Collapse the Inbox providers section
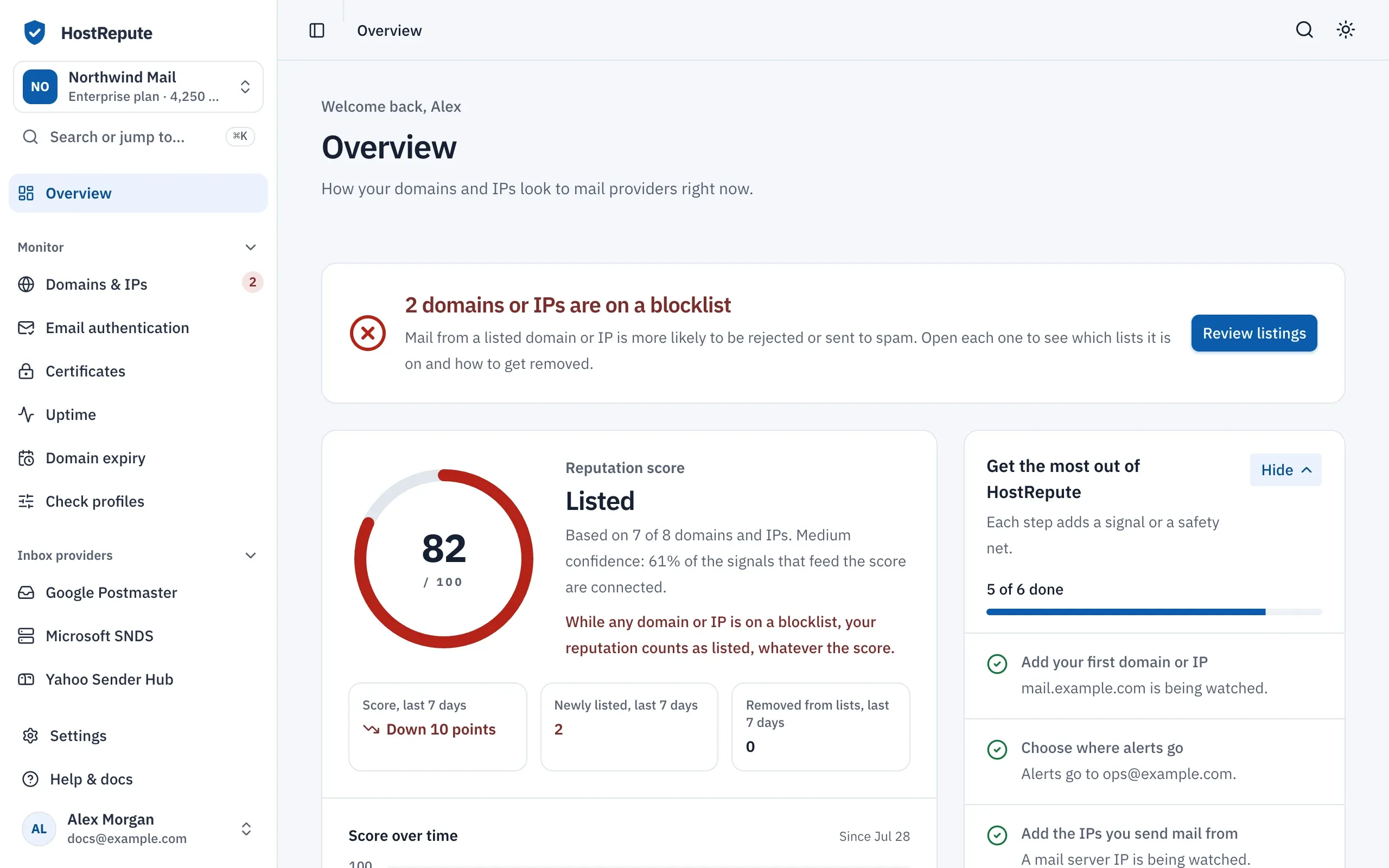The image size is (1389, 868). point(250,556)
